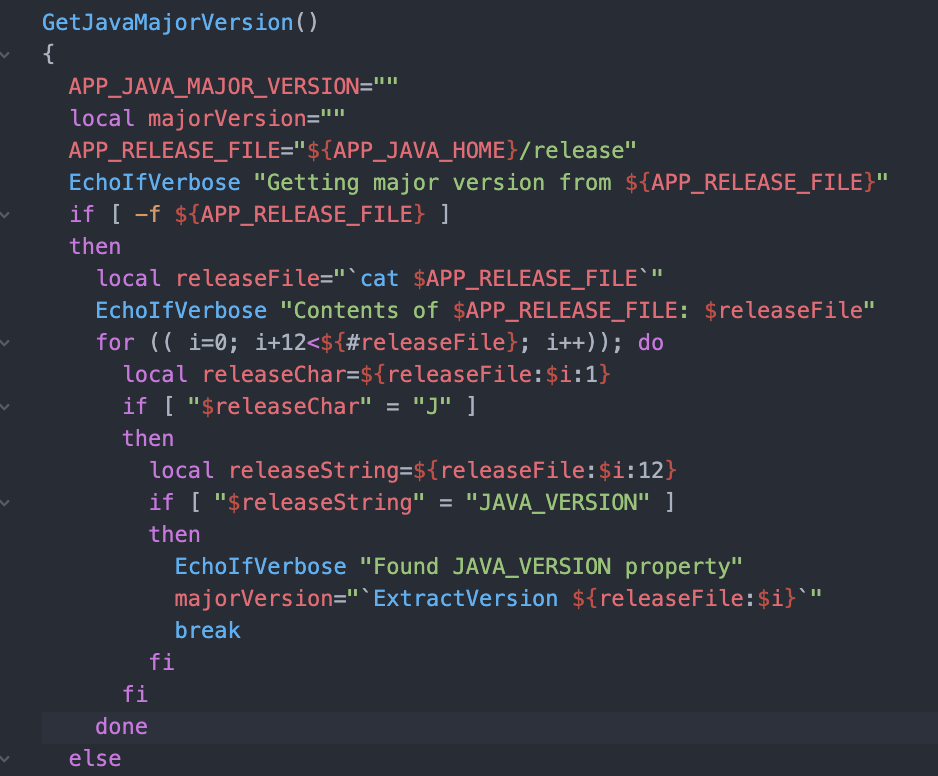The width and height of the screenshot is (938, 776).
Task: Click the EchoIfVerbose call showing release file contents
Action: point(180,310)
